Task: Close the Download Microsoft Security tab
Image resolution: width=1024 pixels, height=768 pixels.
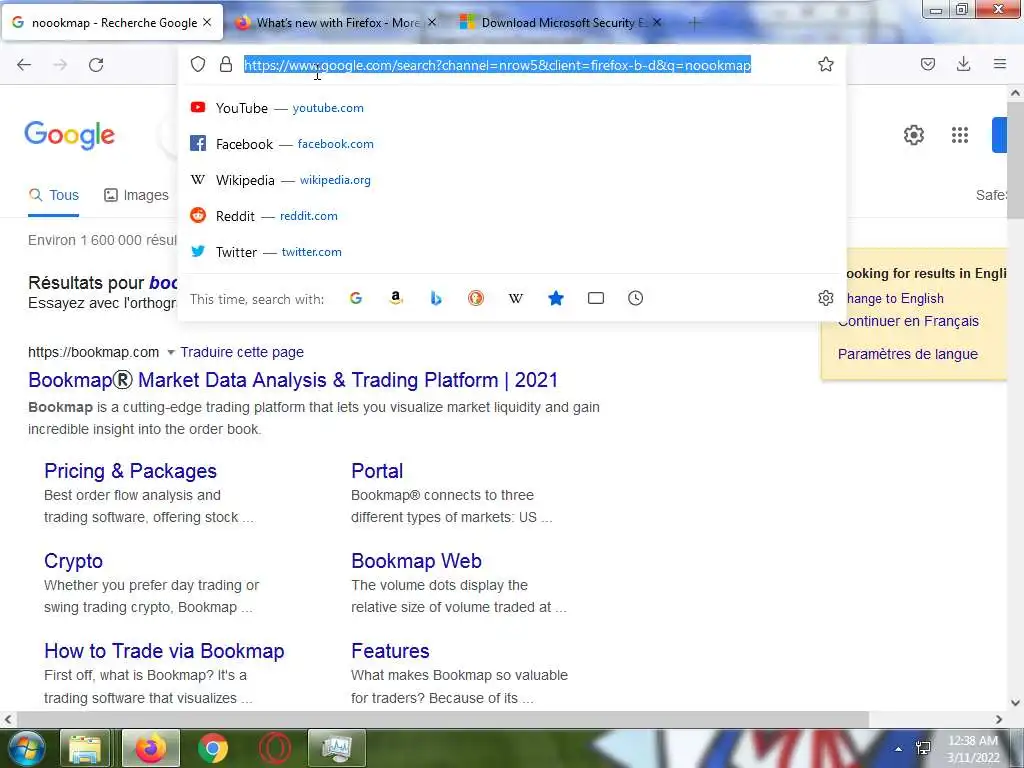Action: click(657, 22)
